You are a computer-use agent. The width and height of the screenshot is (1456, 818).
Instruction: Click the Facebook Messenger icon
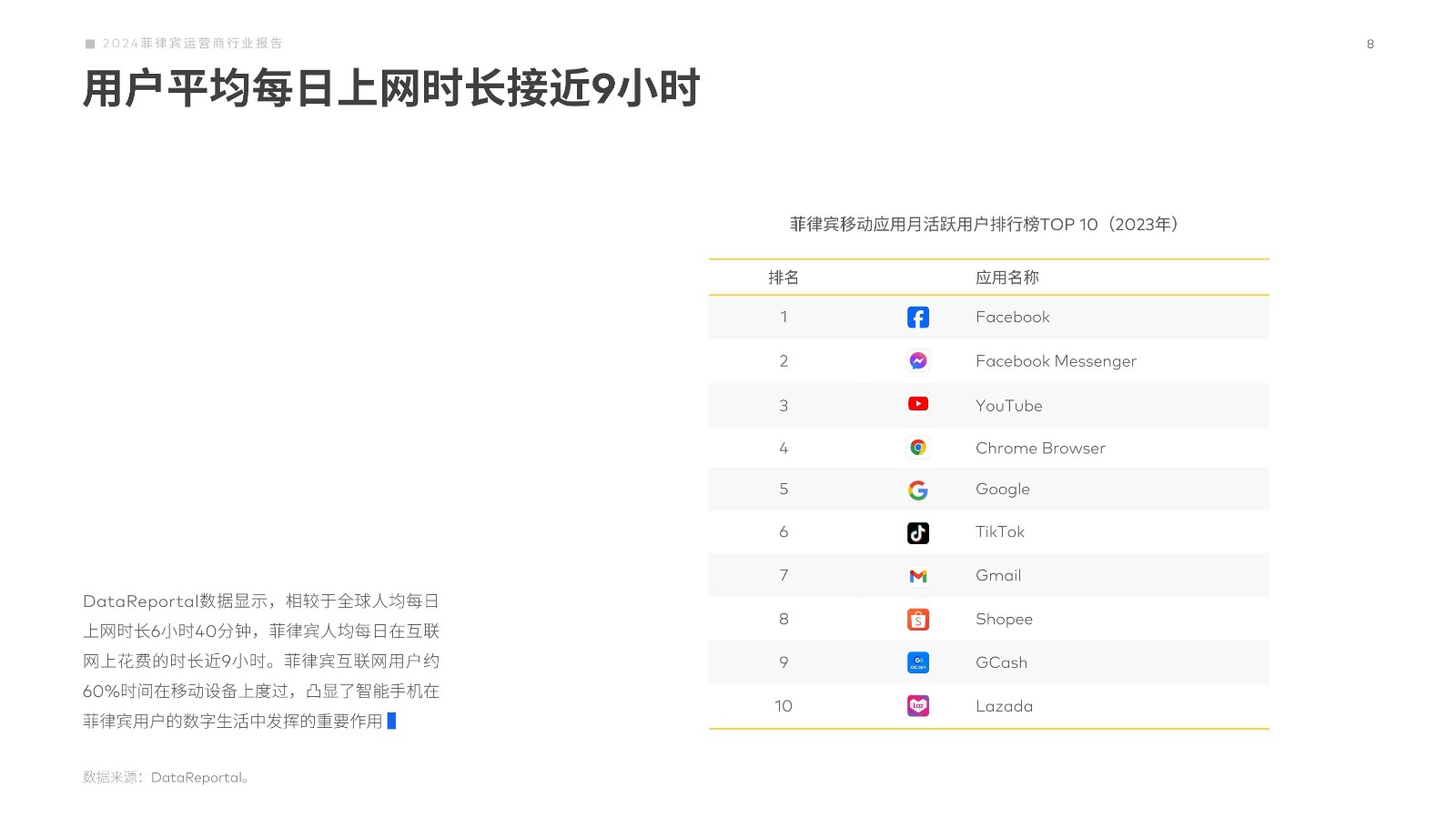[x=918, y=361]
